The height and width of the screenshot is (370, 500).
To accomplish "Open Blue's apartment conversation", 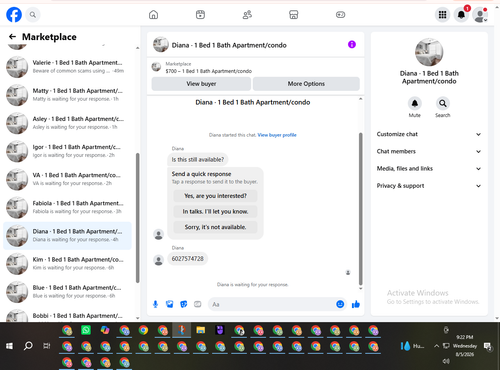I will pos(67,292).
